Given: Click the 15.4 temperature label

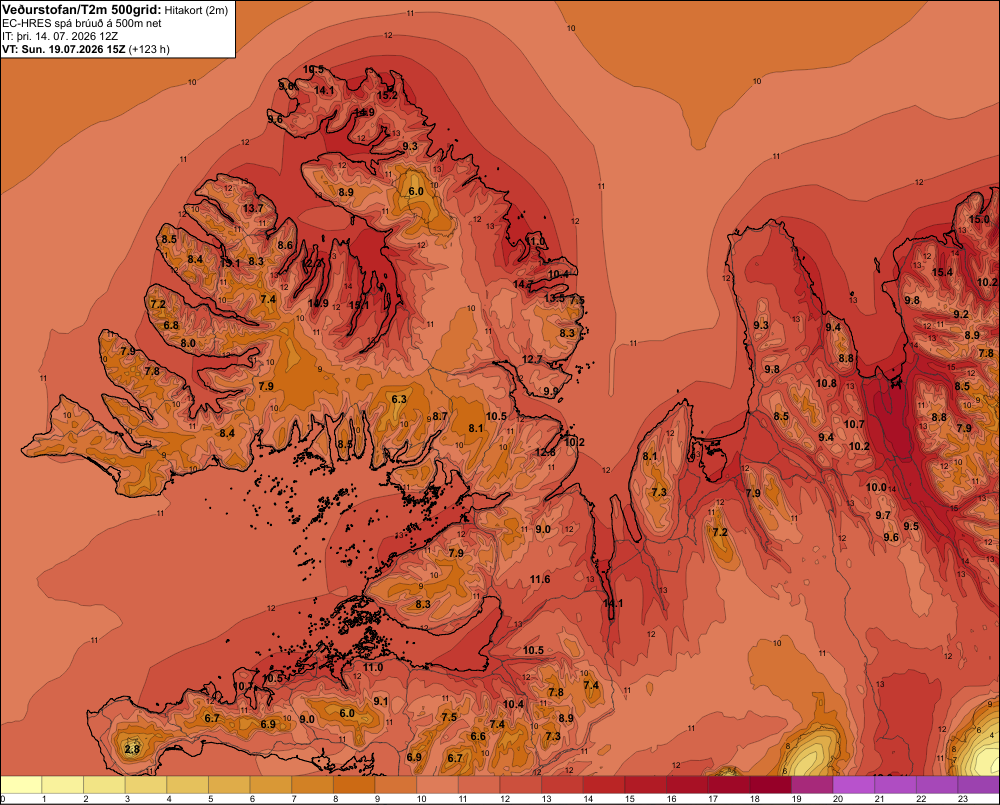Looking at the screenshot, I should [942, 272].
